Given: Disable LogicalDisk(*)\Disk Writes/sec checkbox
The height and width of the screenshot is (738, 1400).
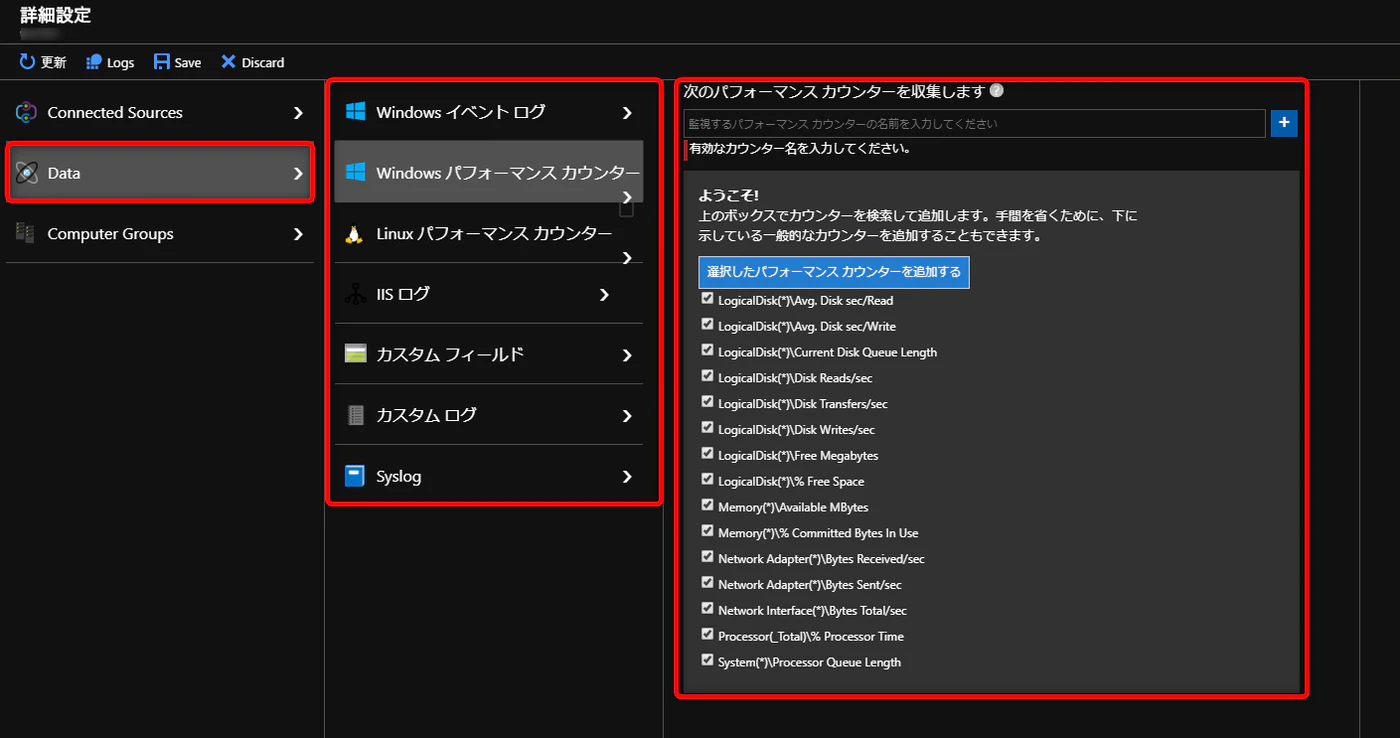Looking at the screenshot, I should click(708, 428).
